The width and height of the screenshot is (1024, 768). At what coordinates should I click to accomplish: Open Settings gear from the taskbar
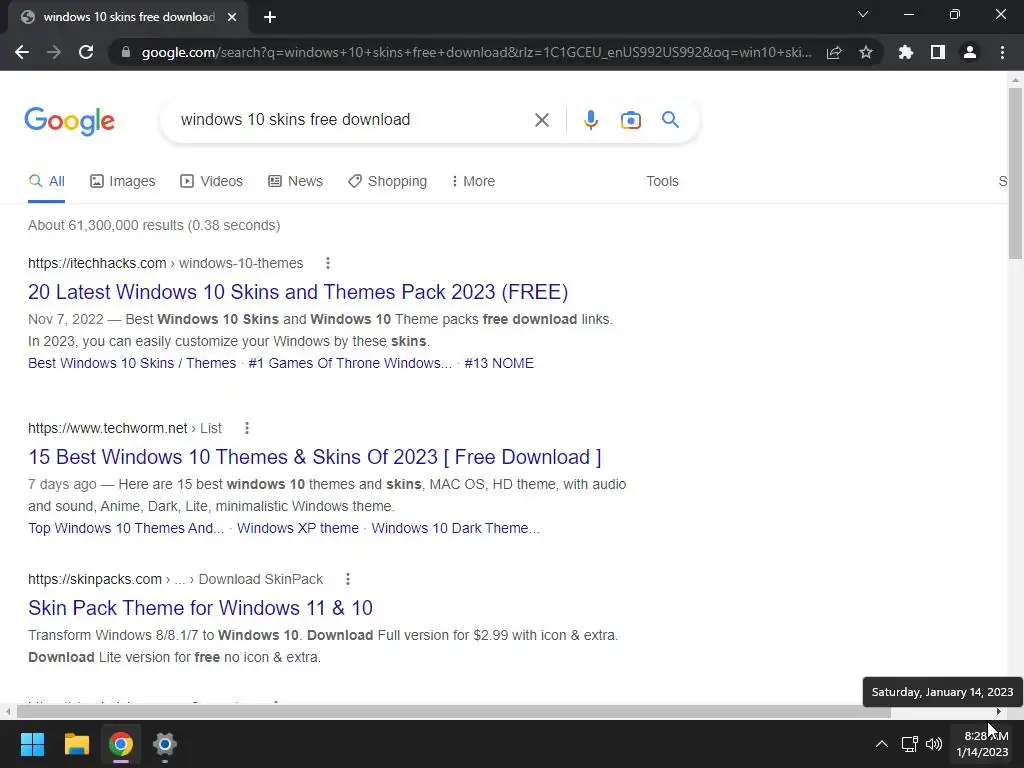pyautogui.click(x=165, y=744)
